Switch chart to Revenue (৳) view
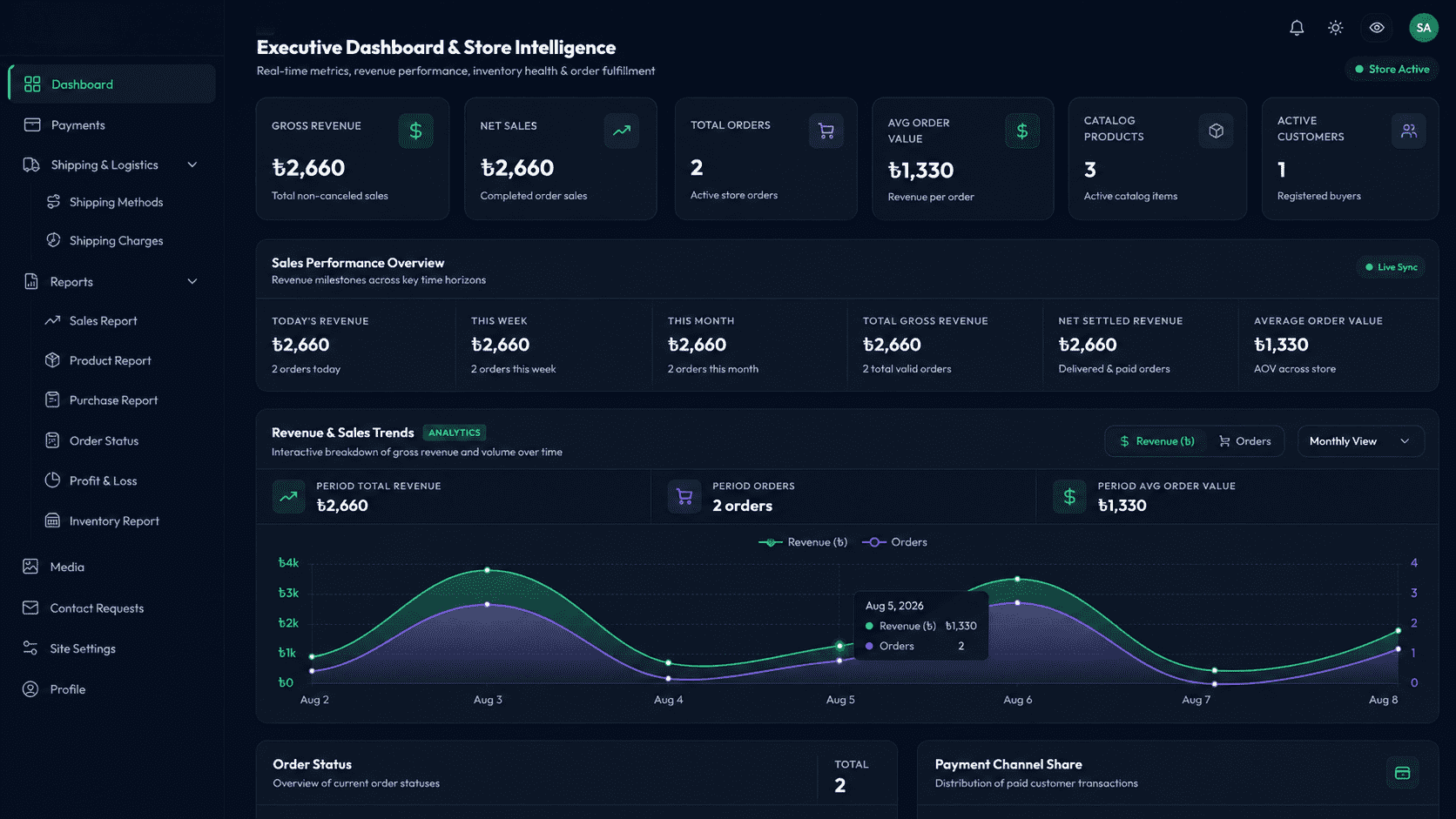 (x=1157, y=441)
